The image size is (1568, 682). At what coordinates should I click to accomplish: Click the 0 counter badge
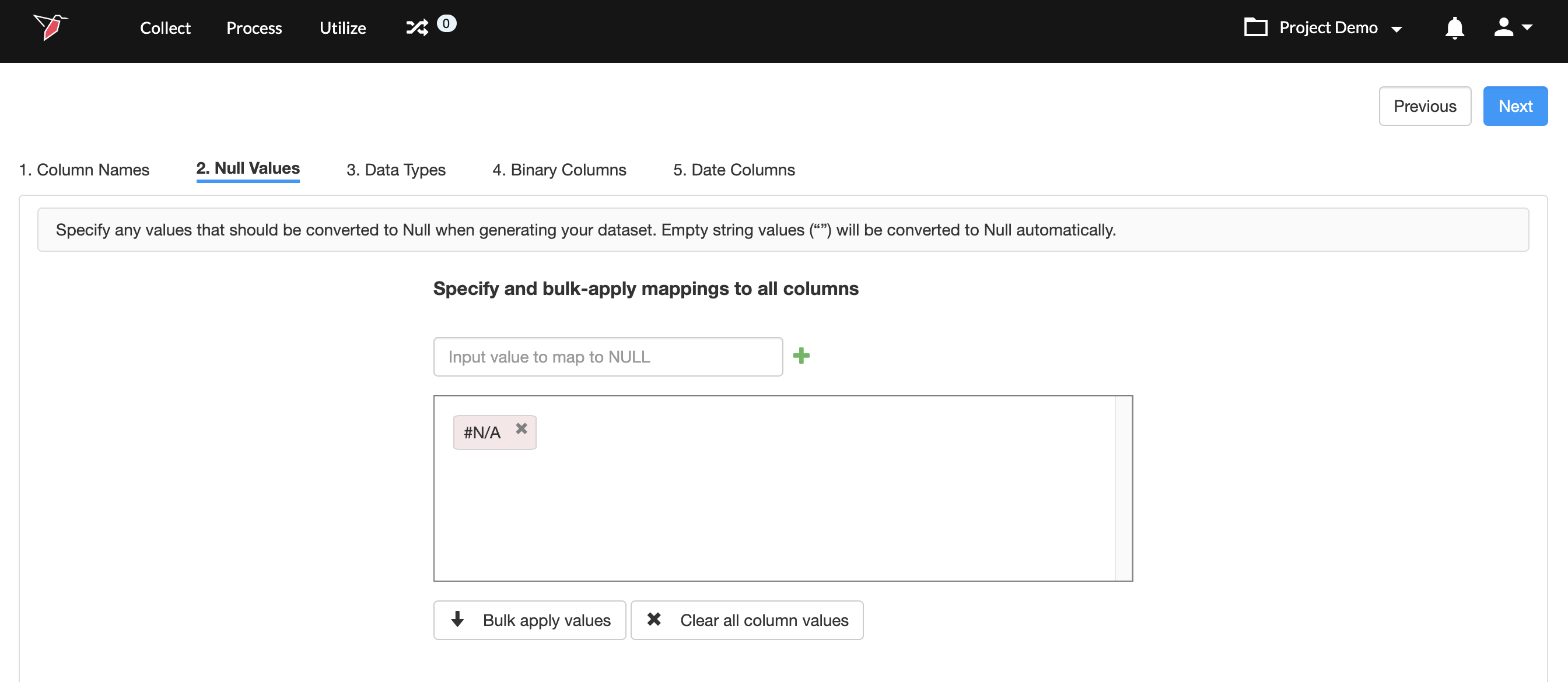click(x=446, y=23)
